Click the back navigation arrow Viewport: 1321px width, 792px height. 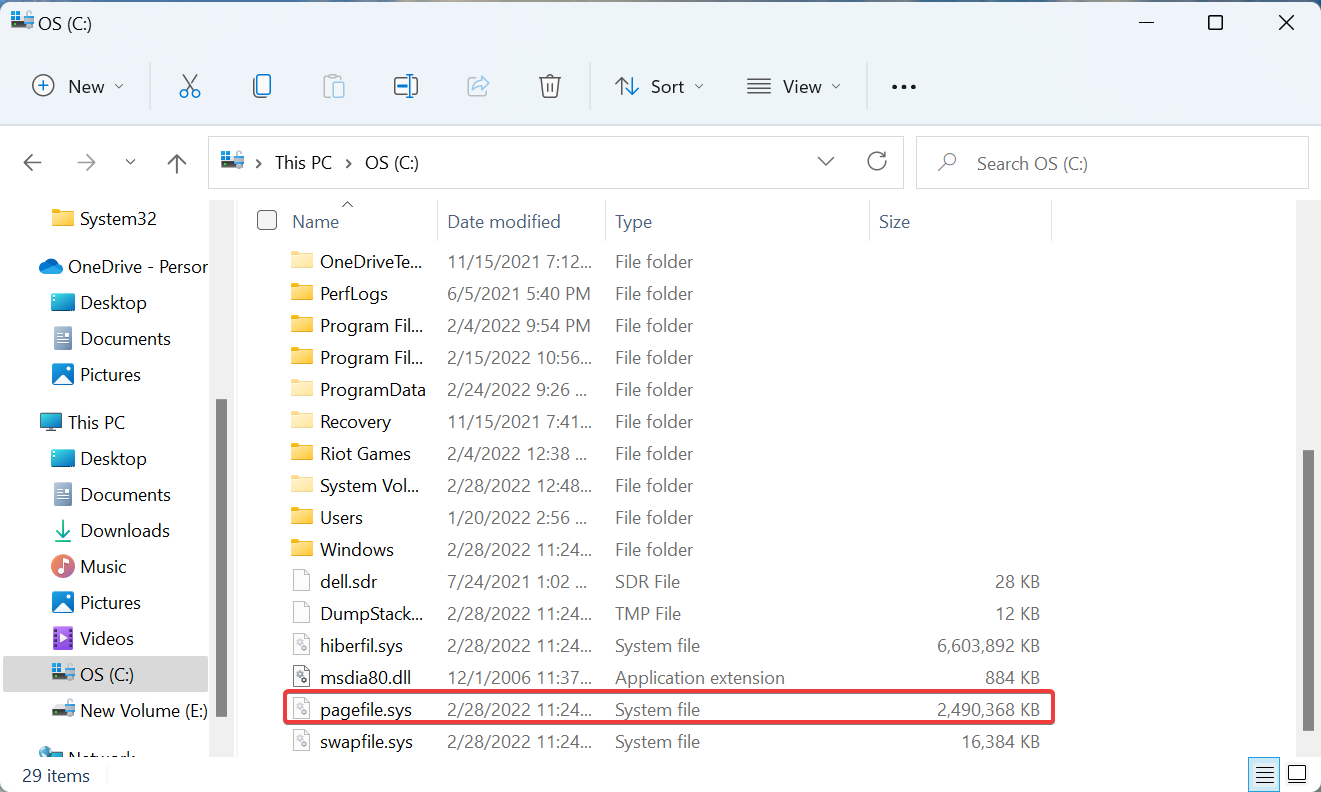(x=32, y=162)
